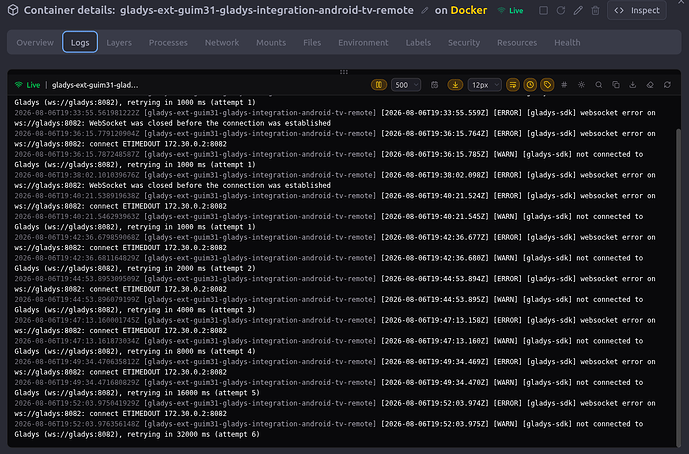689x454 pixels.
Task: Refresh the log stream
Action: [667, 85]
